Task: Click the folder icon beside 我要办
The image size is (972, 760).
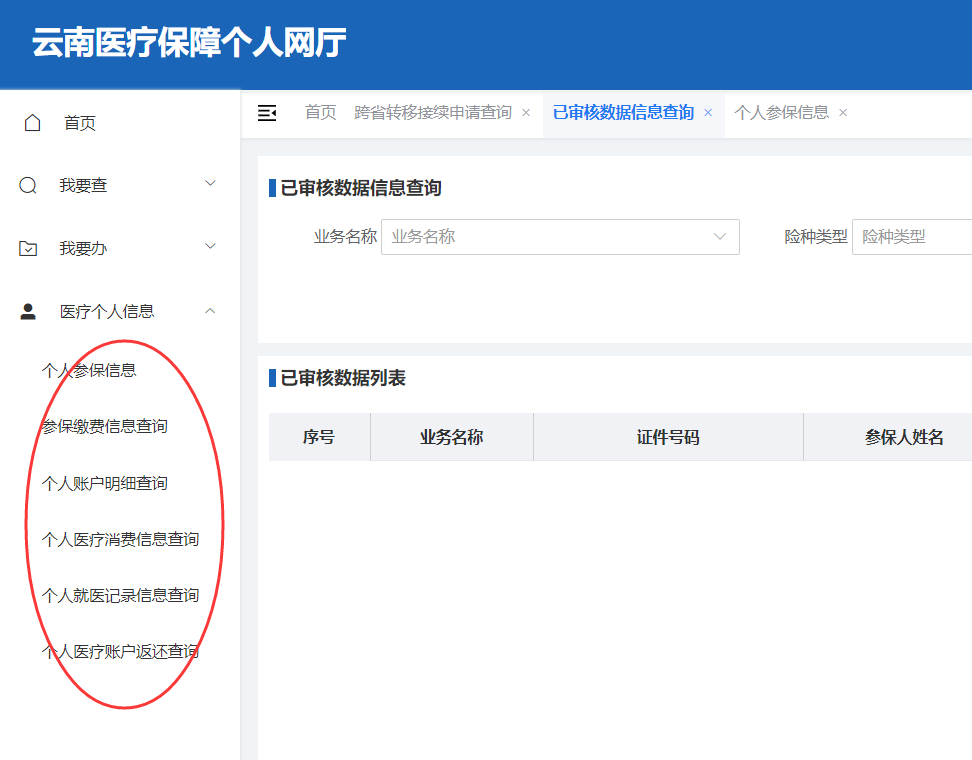Action: 31,245
